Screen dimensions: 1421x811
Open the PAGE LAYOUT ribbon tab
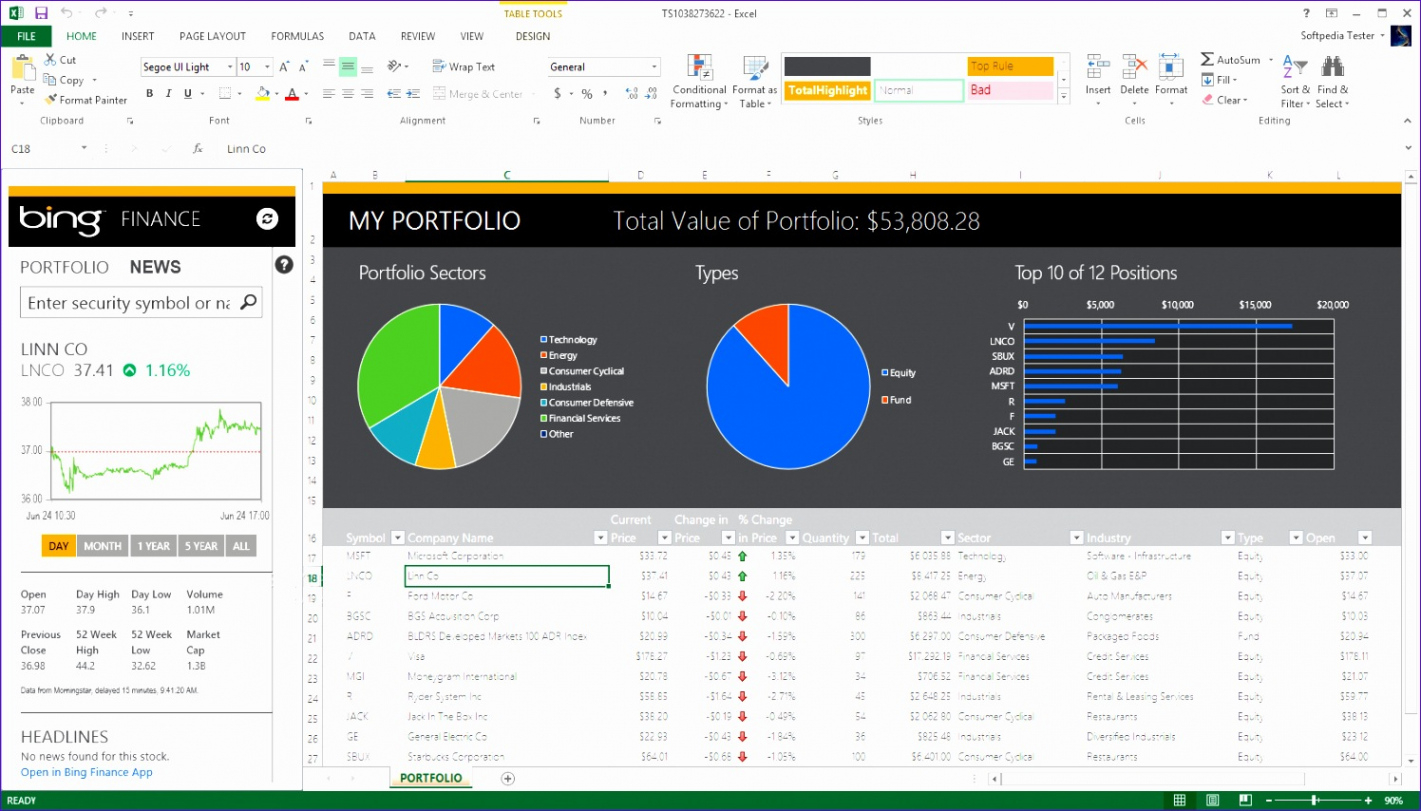coord(212,36)
